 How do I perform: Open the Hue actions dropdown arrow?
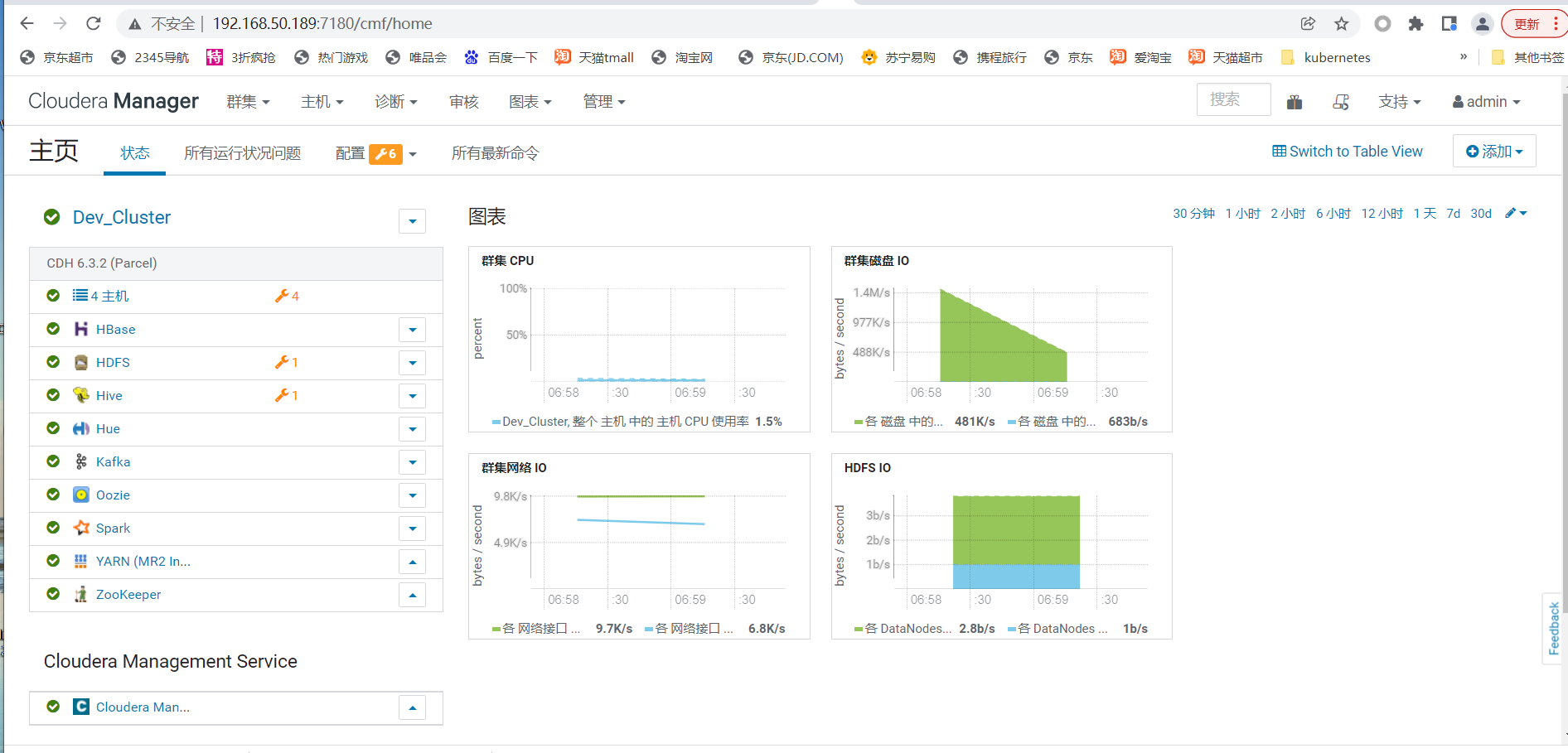tap(412, 429)
